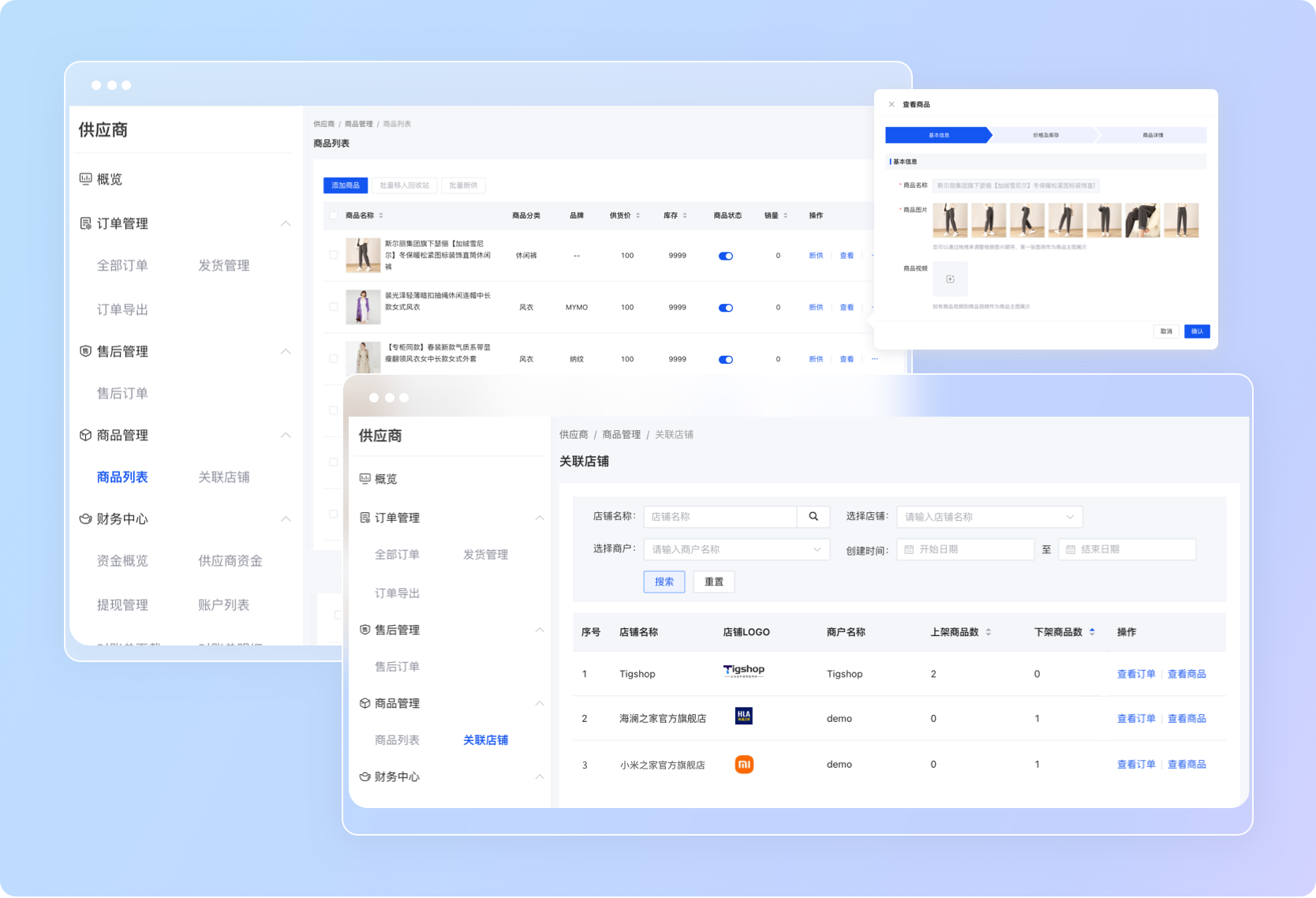Image resolution: width=1316 pixels, height=898 pixels.
Task: Click the 概览 dashboard icon in front sidebar
Action: [x=365, y=479]
